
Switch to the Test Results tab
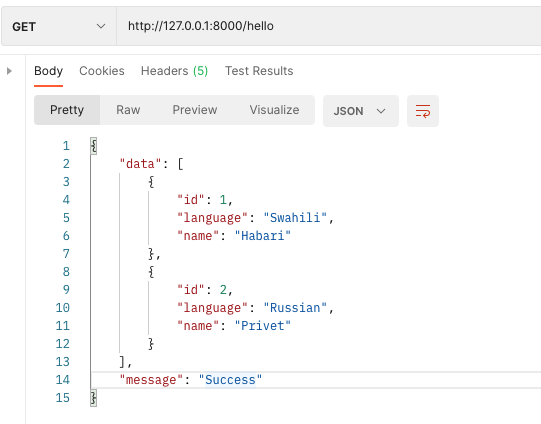(x=259, y=71)
